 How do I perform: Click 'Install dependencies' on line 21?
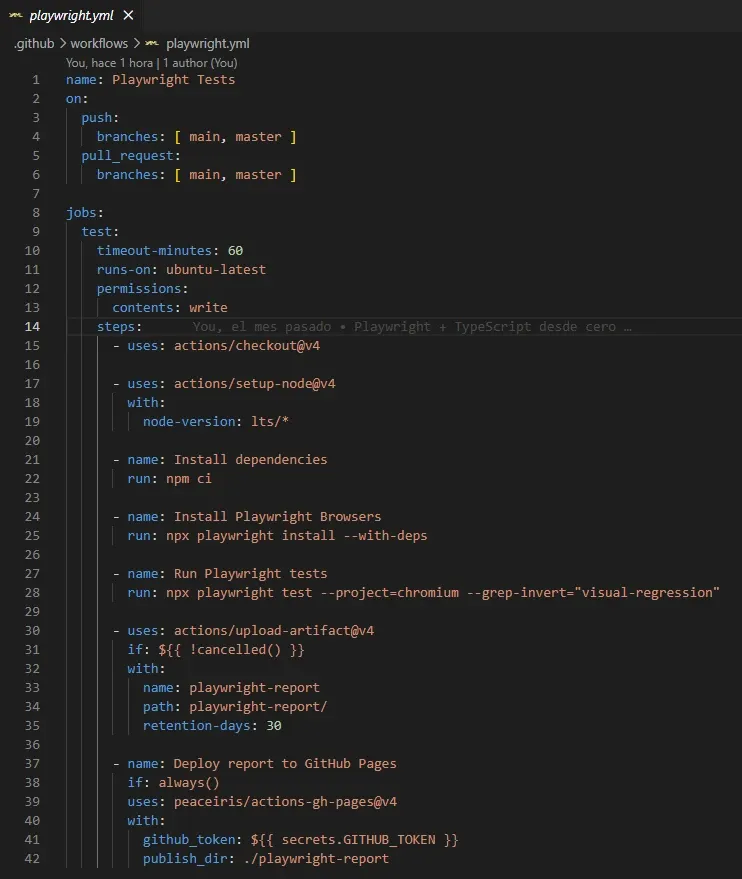pyautogui.click(x=251, y=460)
